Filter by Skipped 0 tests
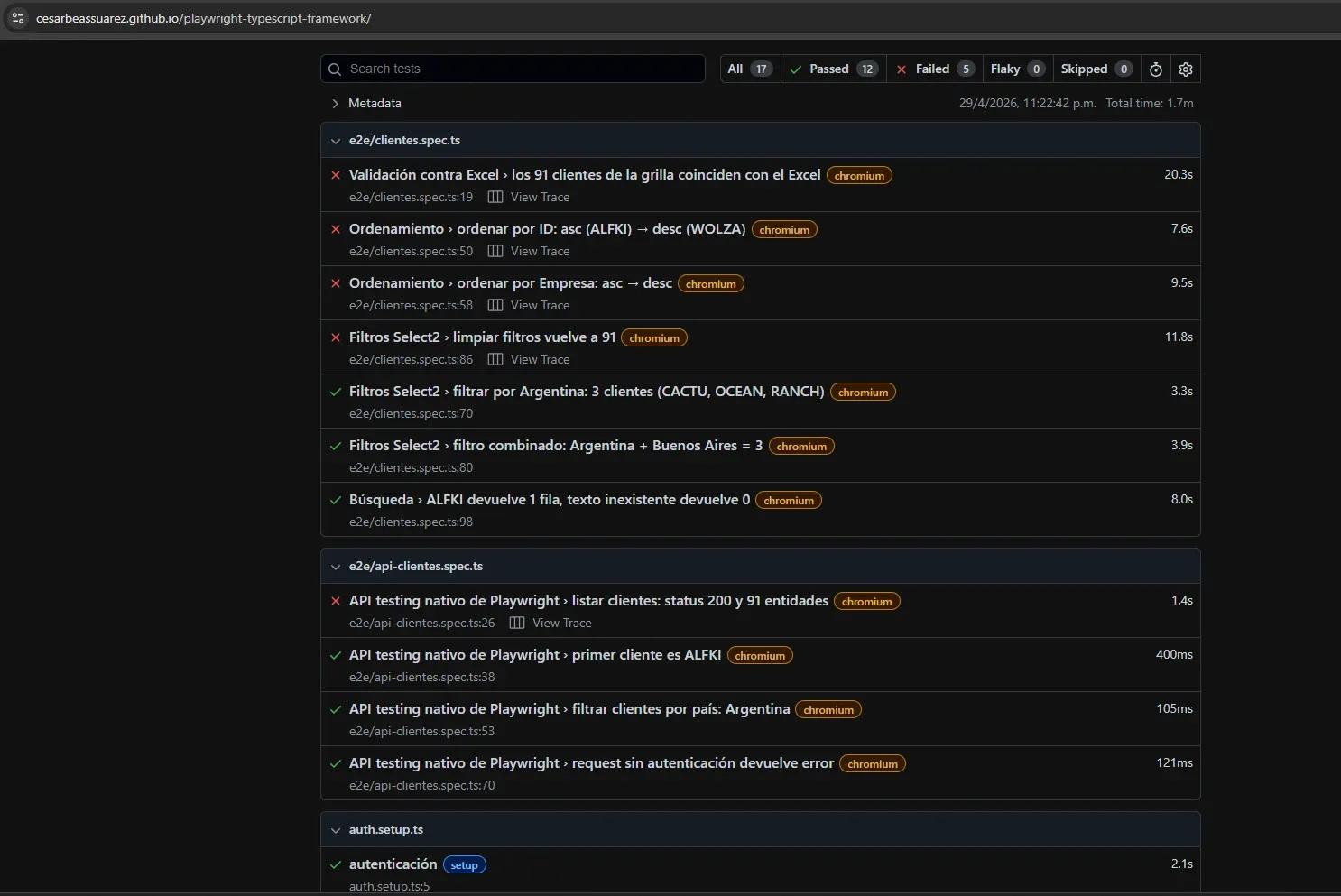This screenshot has width=1341, height=896. 1096,69
